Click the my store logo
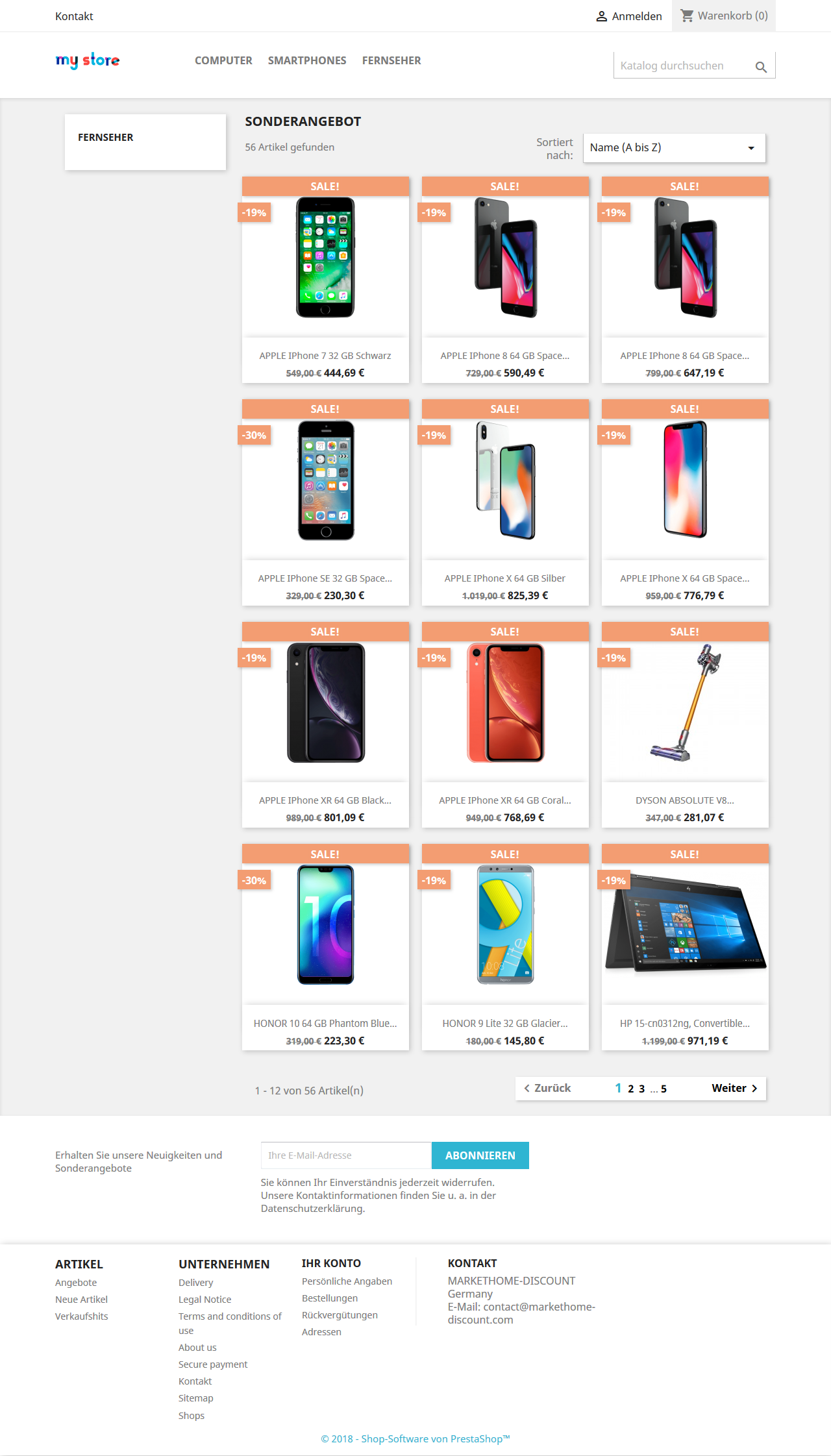The width and height of the screenshot is (831, 1456). coord(88,60)
